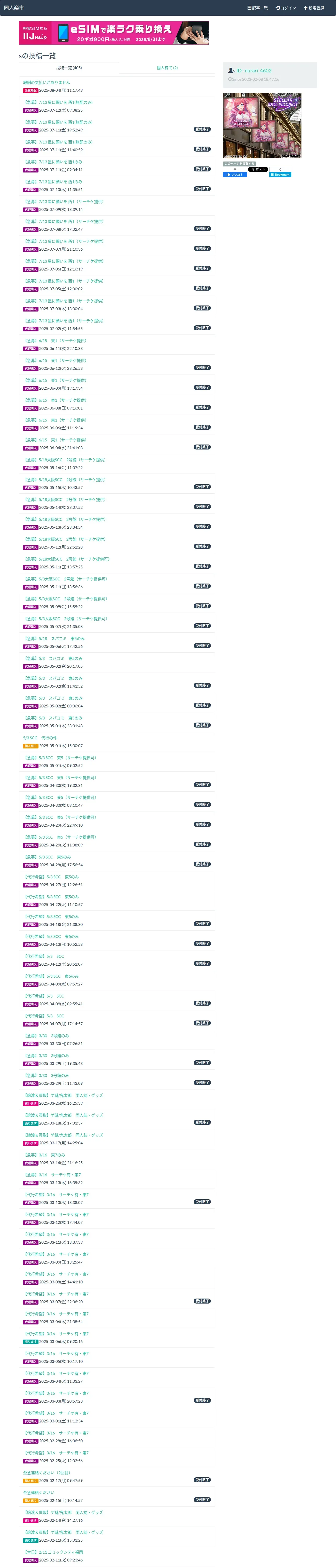The image size is (336, 1568).
Task: Click the Hatena B! Bookmark button
Action: coord(281,175)
